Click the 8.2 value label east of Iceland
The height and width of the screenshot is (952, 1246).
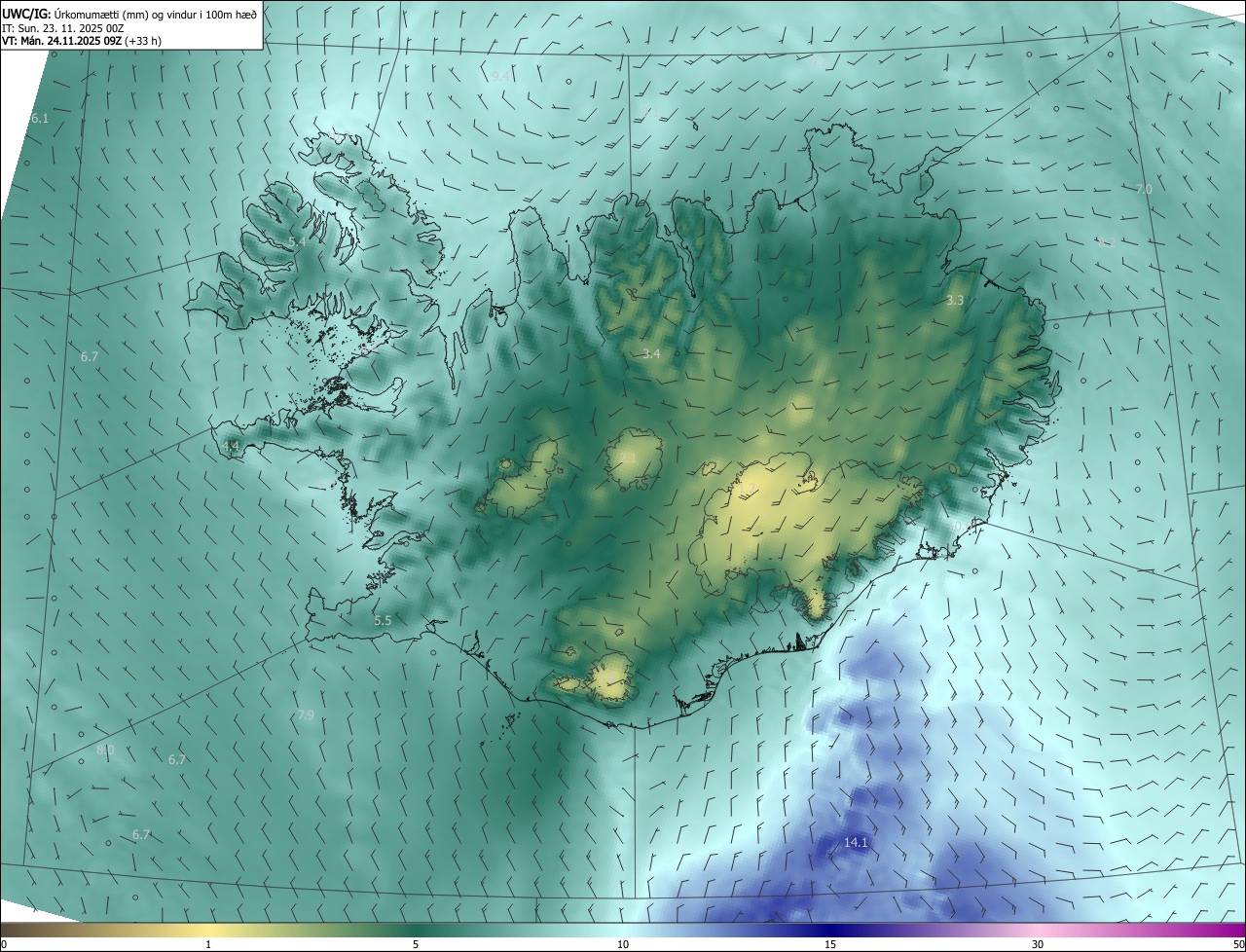(x=1106, y=242)
